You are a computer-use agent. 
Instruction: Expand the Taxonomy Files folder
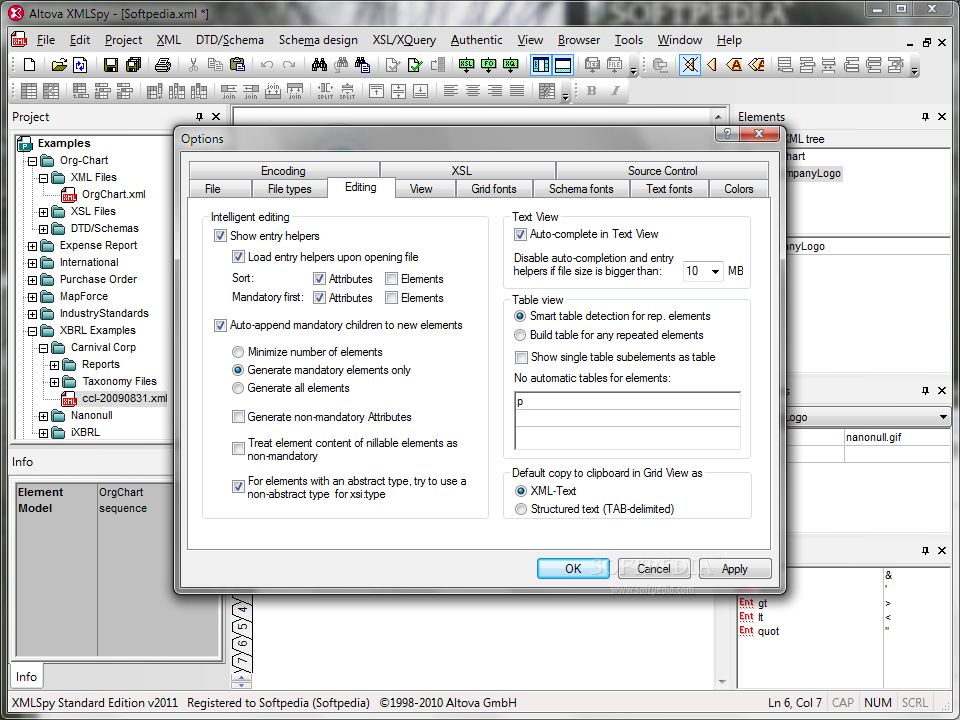(x=54, y=382)
